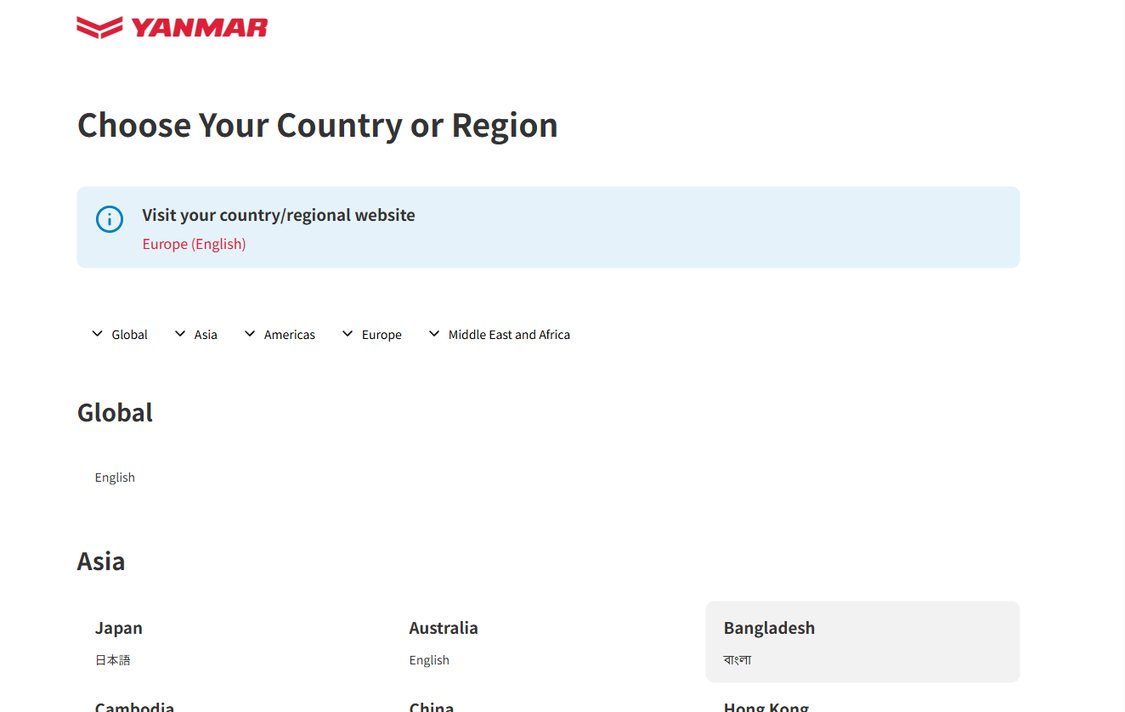
Task: Click the chevron beside Asia
Action: click(x=180, y=334)
